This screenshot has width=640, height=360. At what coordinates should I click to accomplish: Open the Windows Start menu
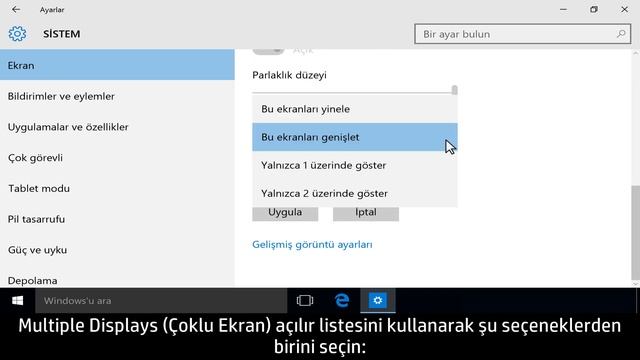tap(18, 301)
